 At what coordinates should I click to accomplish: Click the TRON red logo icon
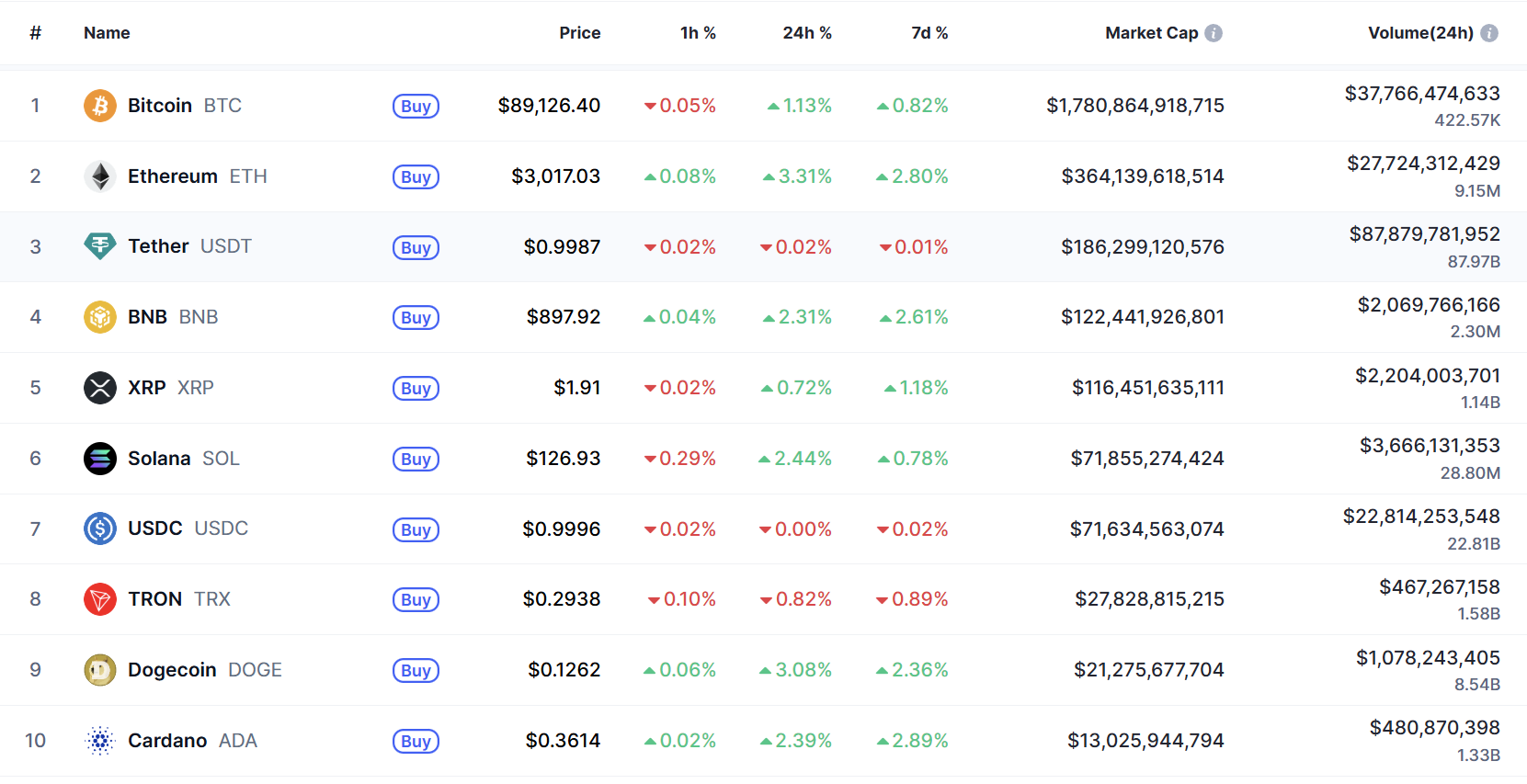coord(99,599)
